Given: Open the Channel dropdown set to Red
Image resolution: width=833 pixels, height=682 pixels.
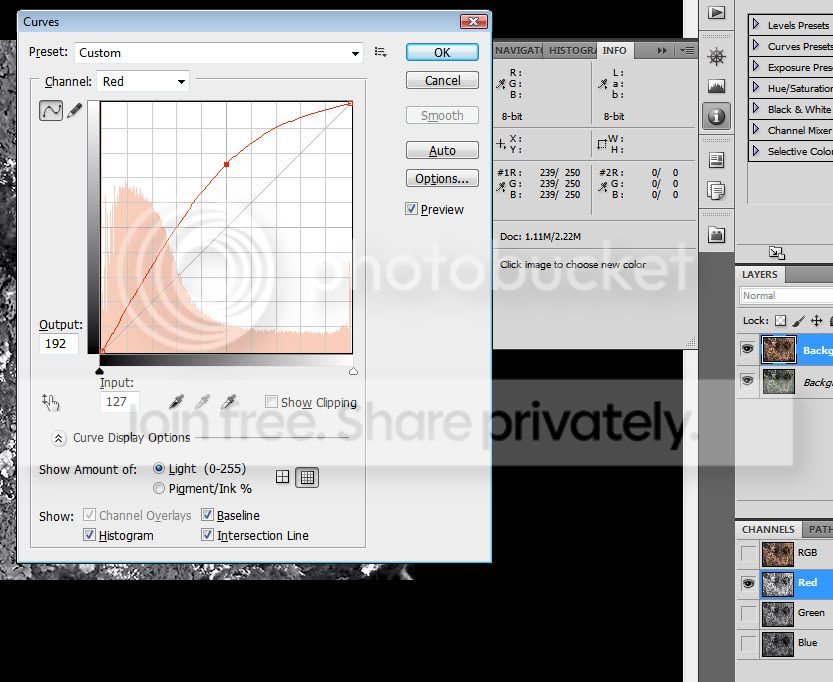Looking at the screenshot, I should pos(142,82).
